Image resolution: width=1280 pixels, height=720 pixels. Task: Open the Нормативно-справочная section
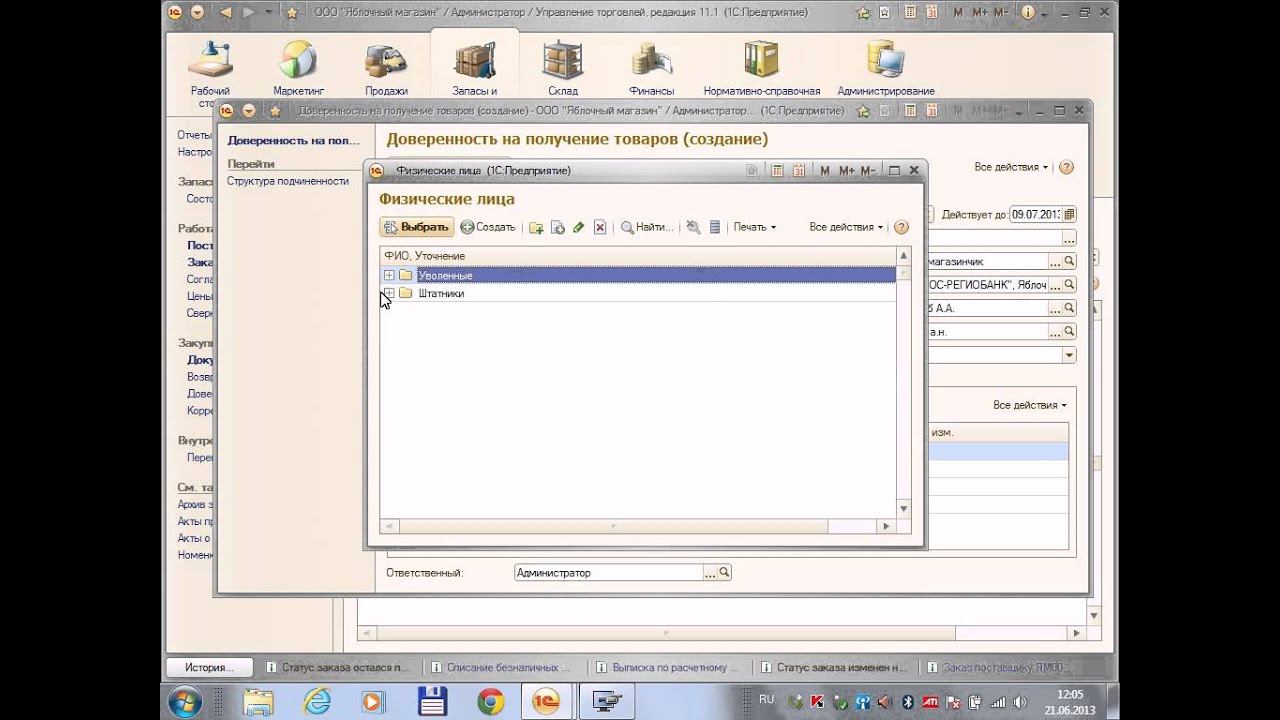tap(761, 70)
